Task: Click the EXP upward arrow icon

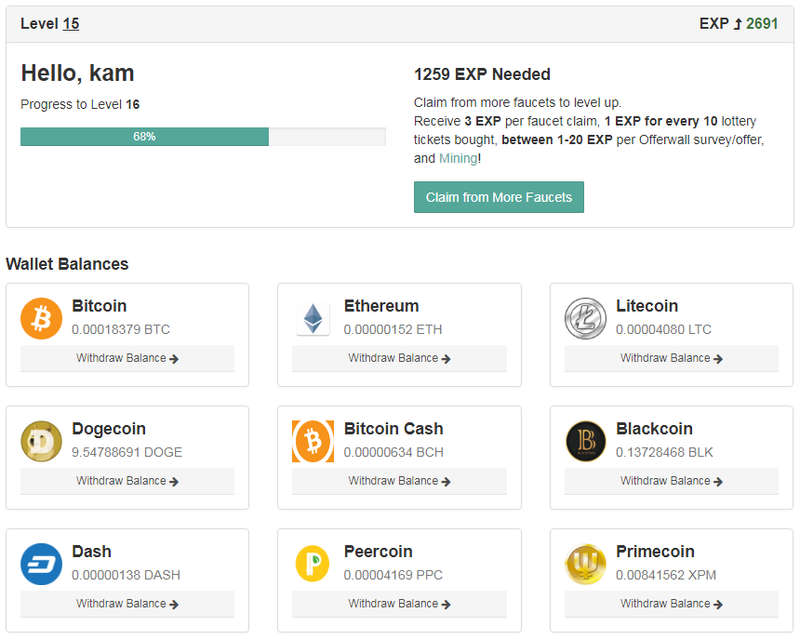Action: 737,24
